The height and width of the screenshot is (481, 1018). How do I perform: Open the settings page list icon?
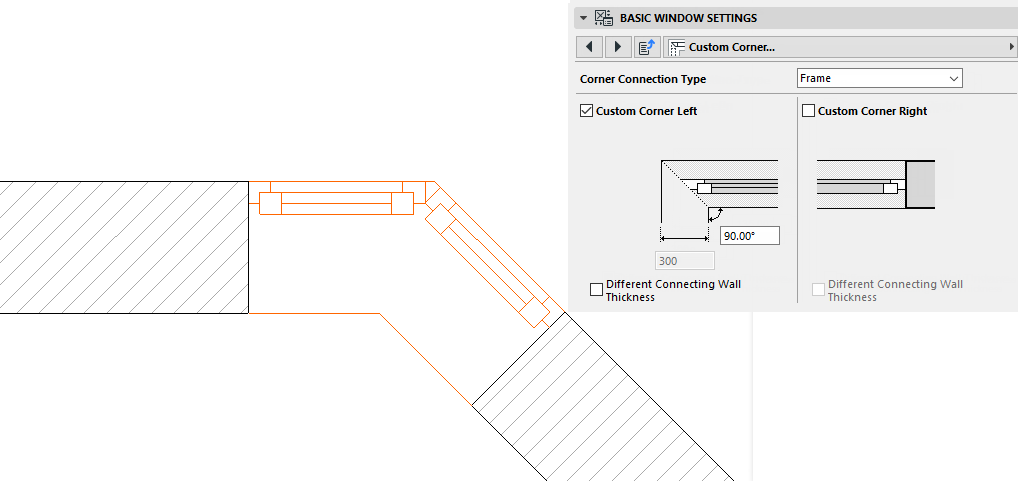(x=647, y=47)
